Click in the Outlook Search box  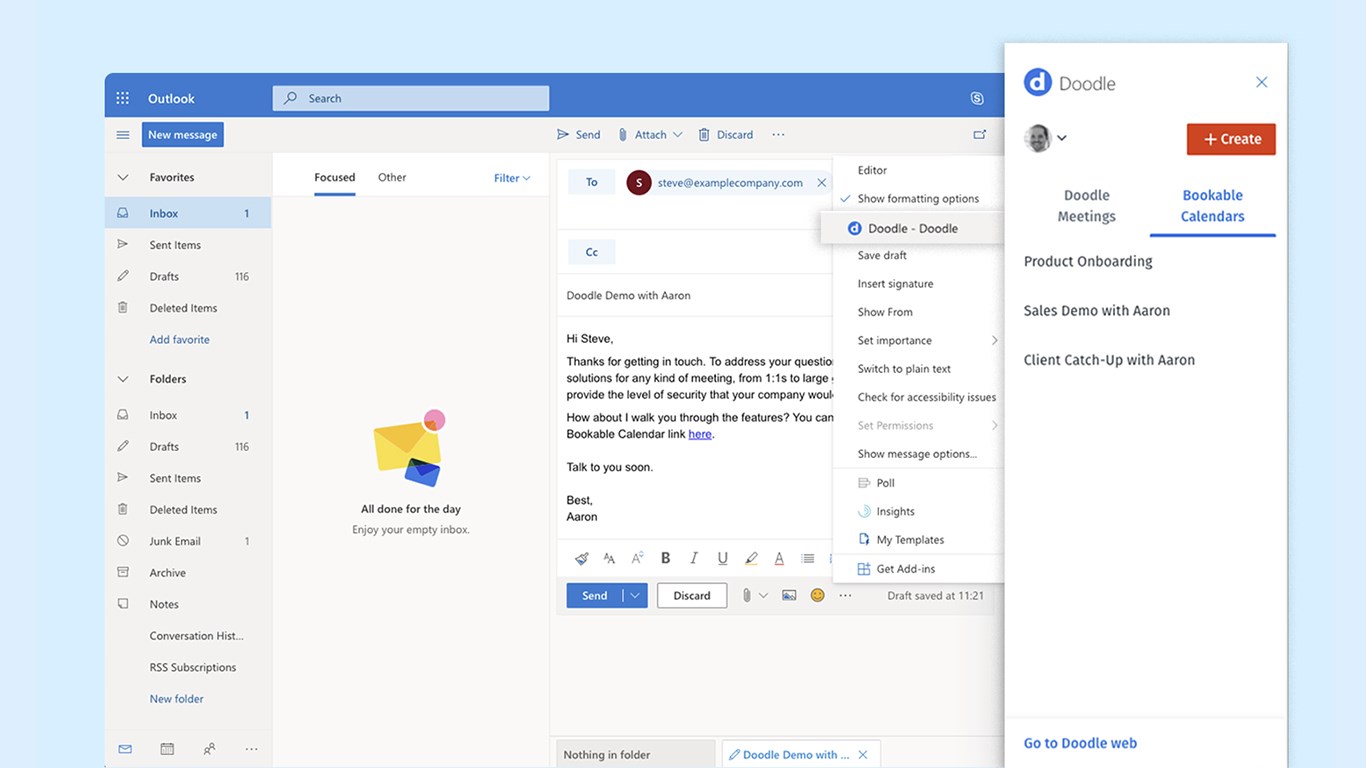pos(411,98)
